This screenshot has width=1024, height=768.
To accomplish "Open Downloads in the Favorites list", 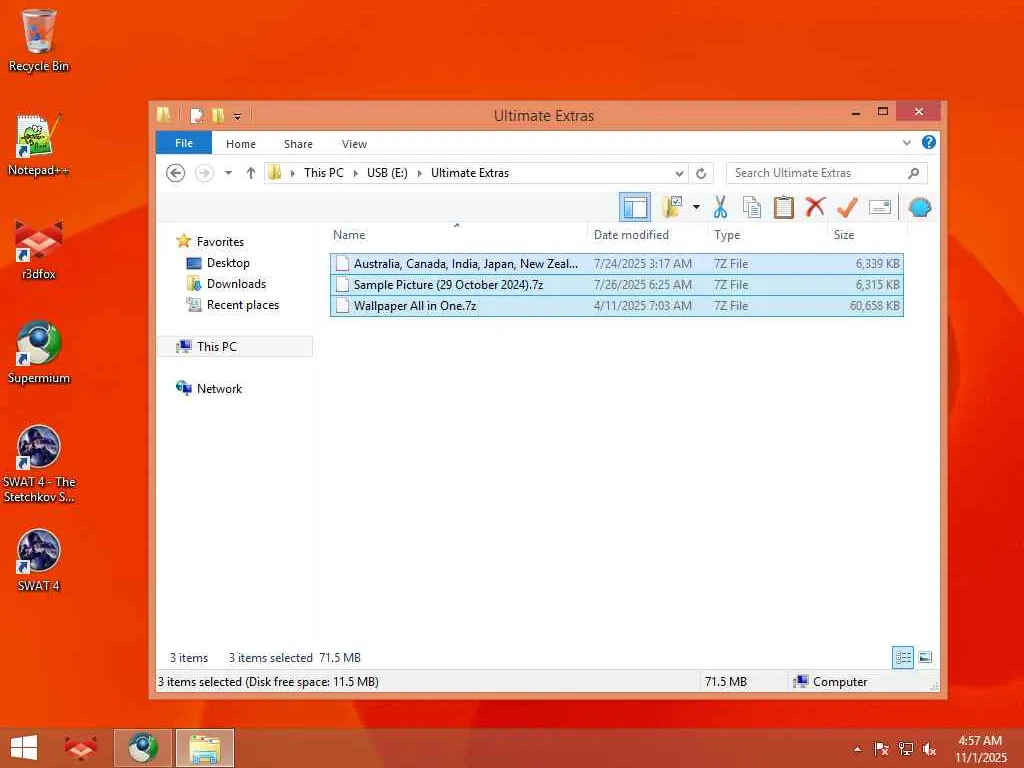I will [x=236, y=283].
